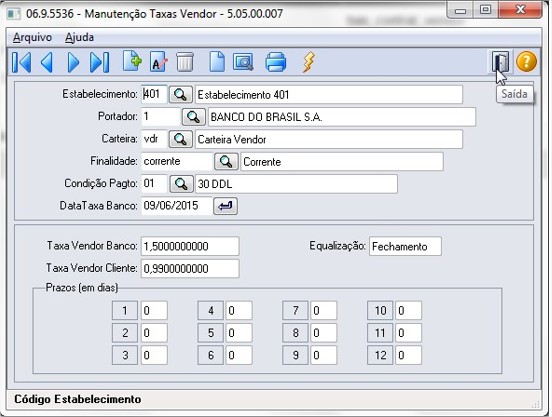The image size is (552, 417).
Task: Click the Equalização field Fechamento
Action: [x=405, y=246]
